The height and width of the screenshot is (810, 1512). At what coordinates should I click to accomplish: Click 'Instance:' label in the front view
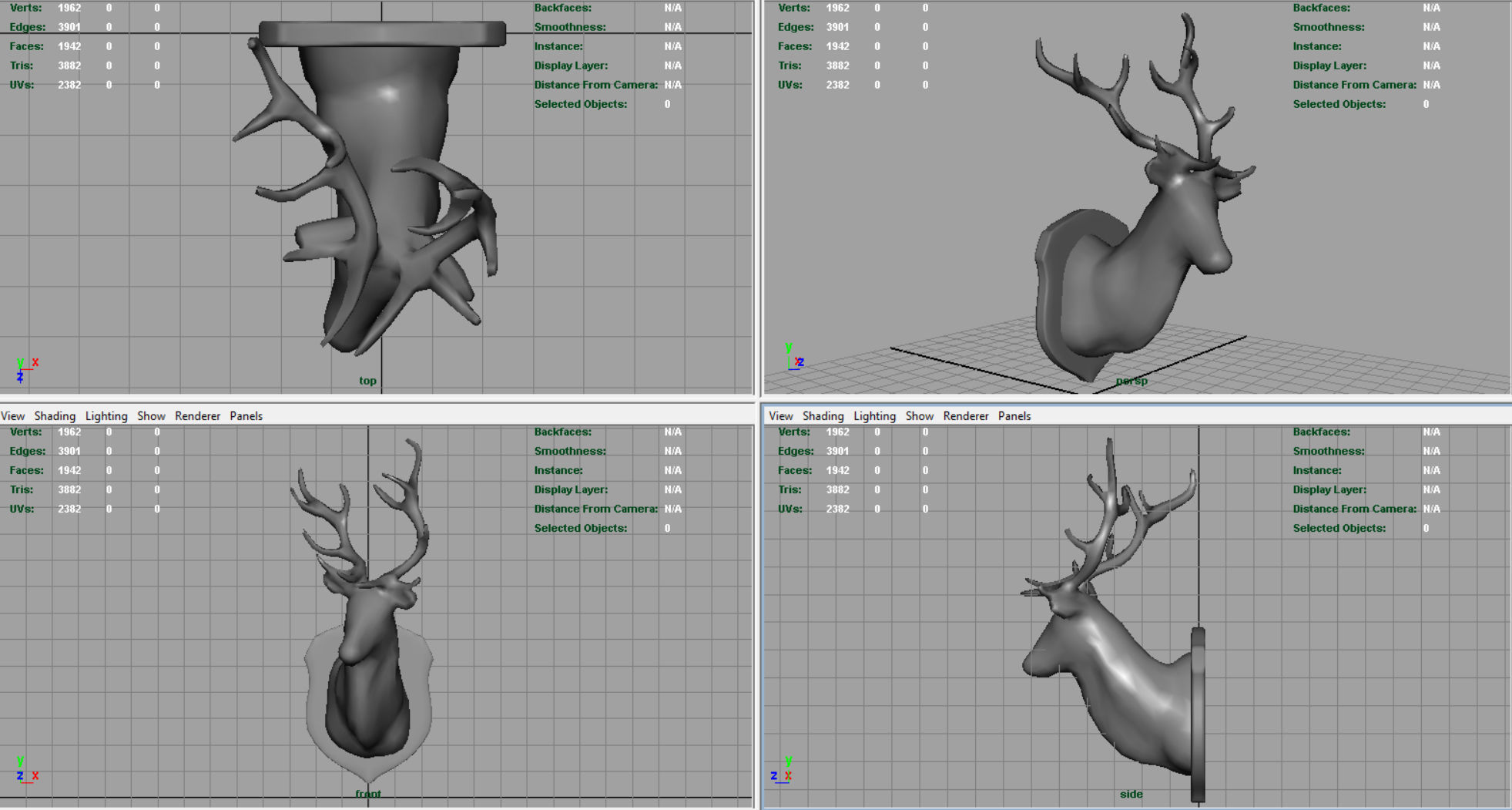pyautogui.click(x=558, y=470)
